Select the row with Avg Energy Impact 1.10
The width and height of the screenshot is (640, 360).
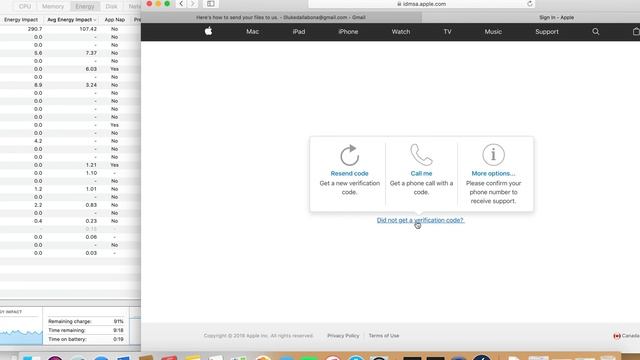coord(70,173)
